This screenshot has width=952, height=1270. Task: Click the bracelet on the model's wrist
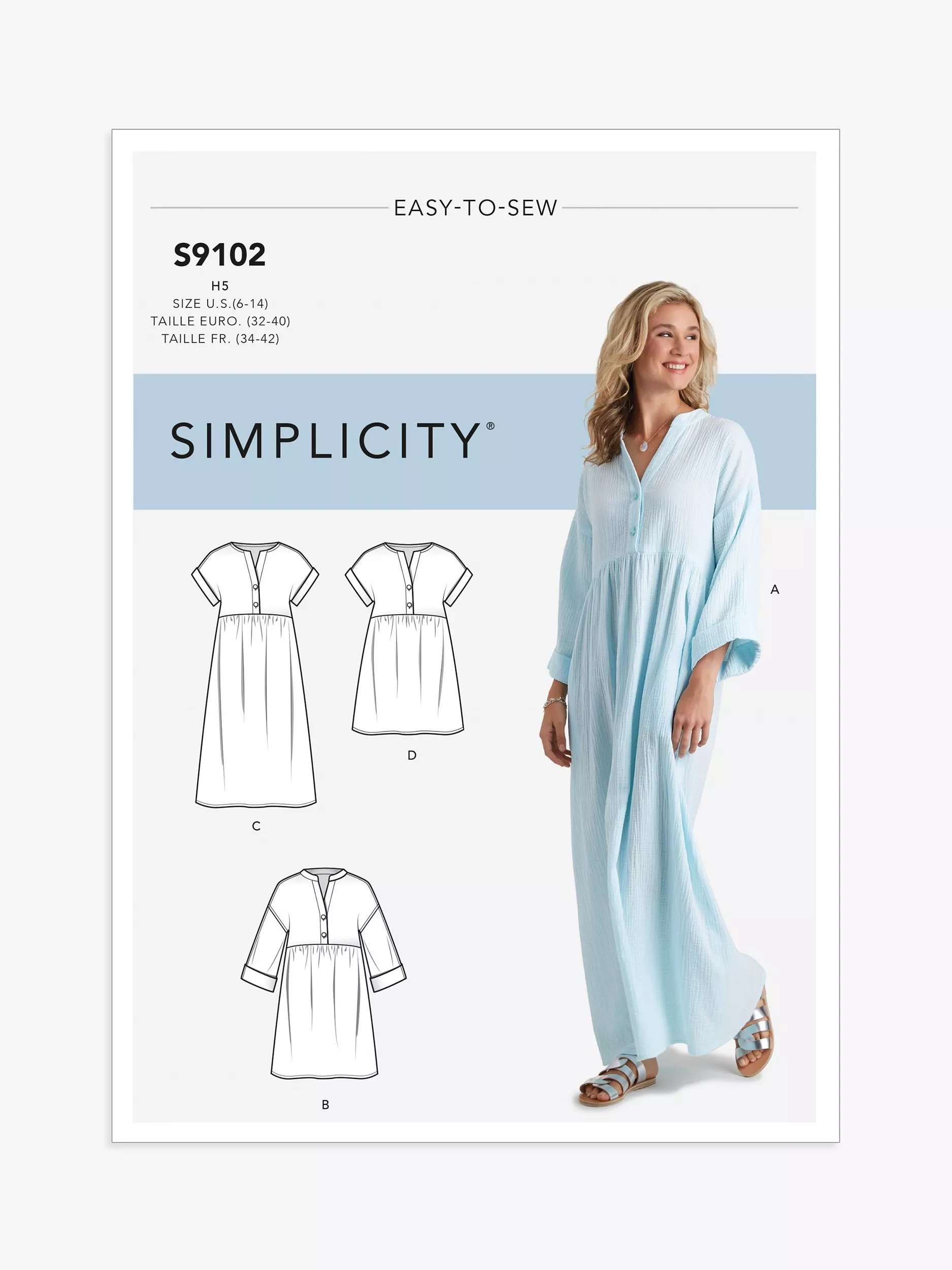[555, 701]
